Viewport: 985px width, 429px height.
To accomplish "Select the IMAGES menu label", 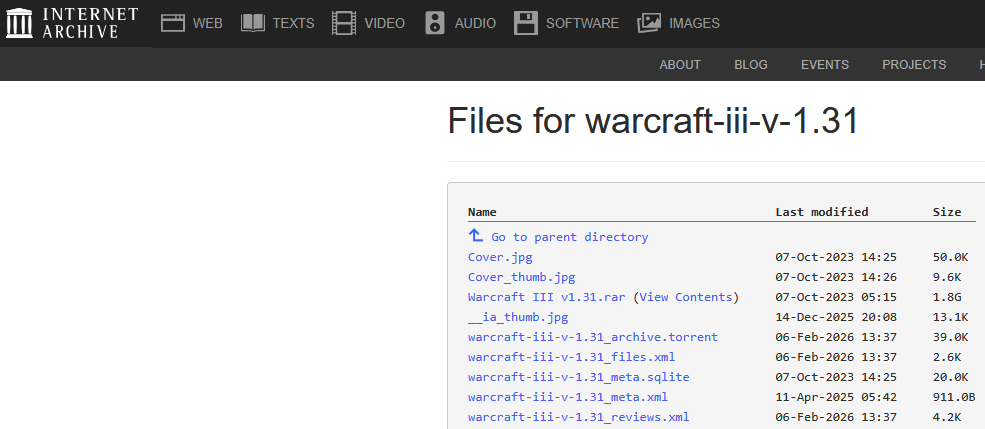I will coord(694,23).
